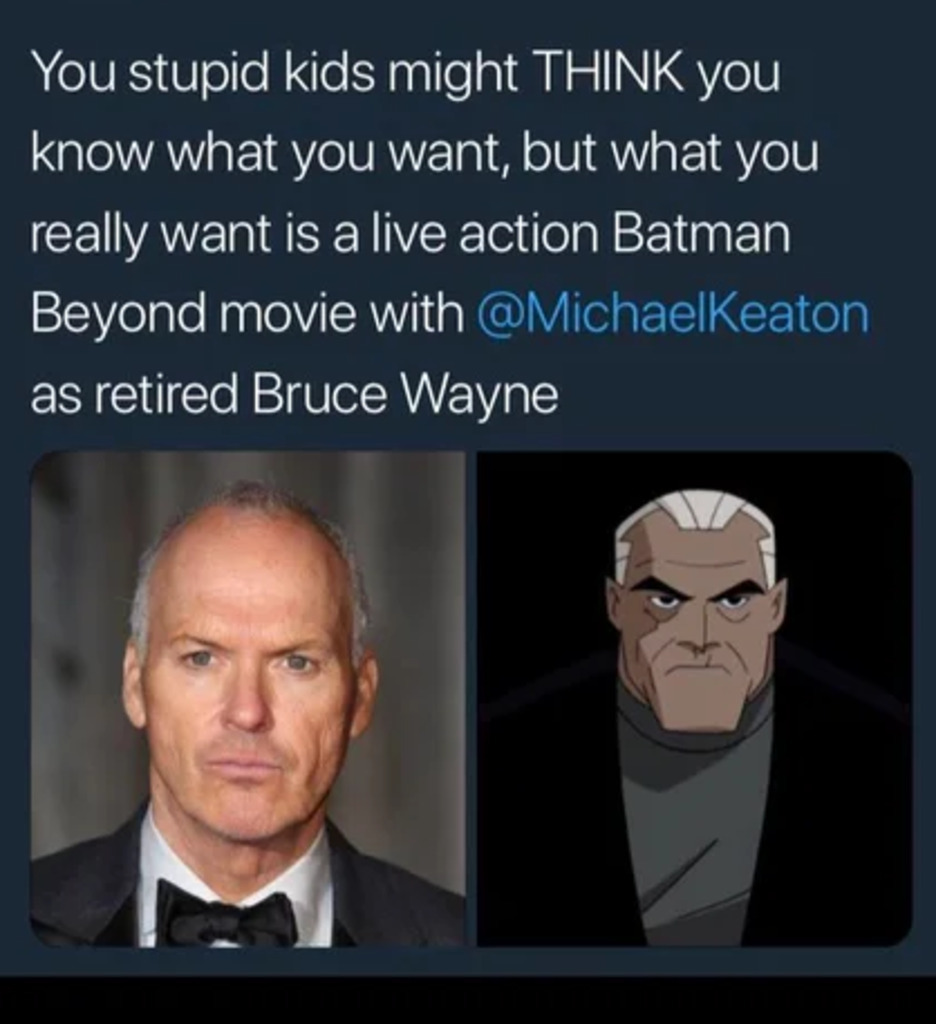This screenshot has height=1024, width=936.
Task: Click the word 'movie' in the tweet
Action: (x=283, y=314)
